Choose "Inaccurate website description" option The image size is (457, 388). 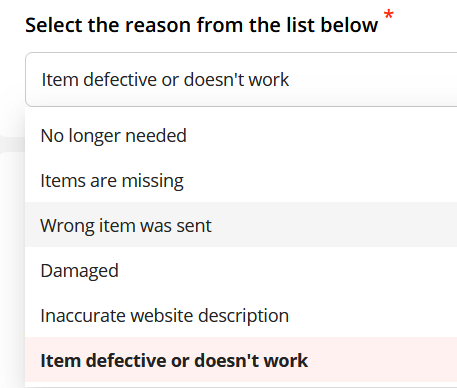pos(241,316)
